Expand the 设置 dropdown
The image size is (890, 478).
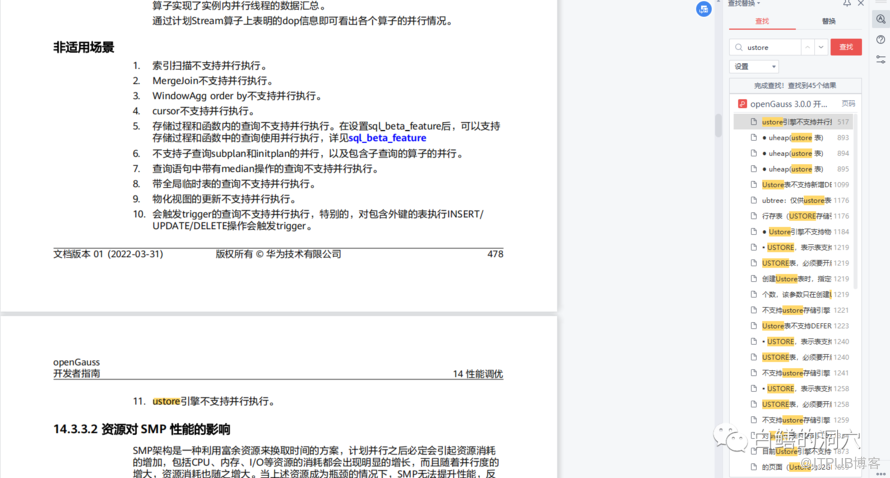(x=754, y=66)
